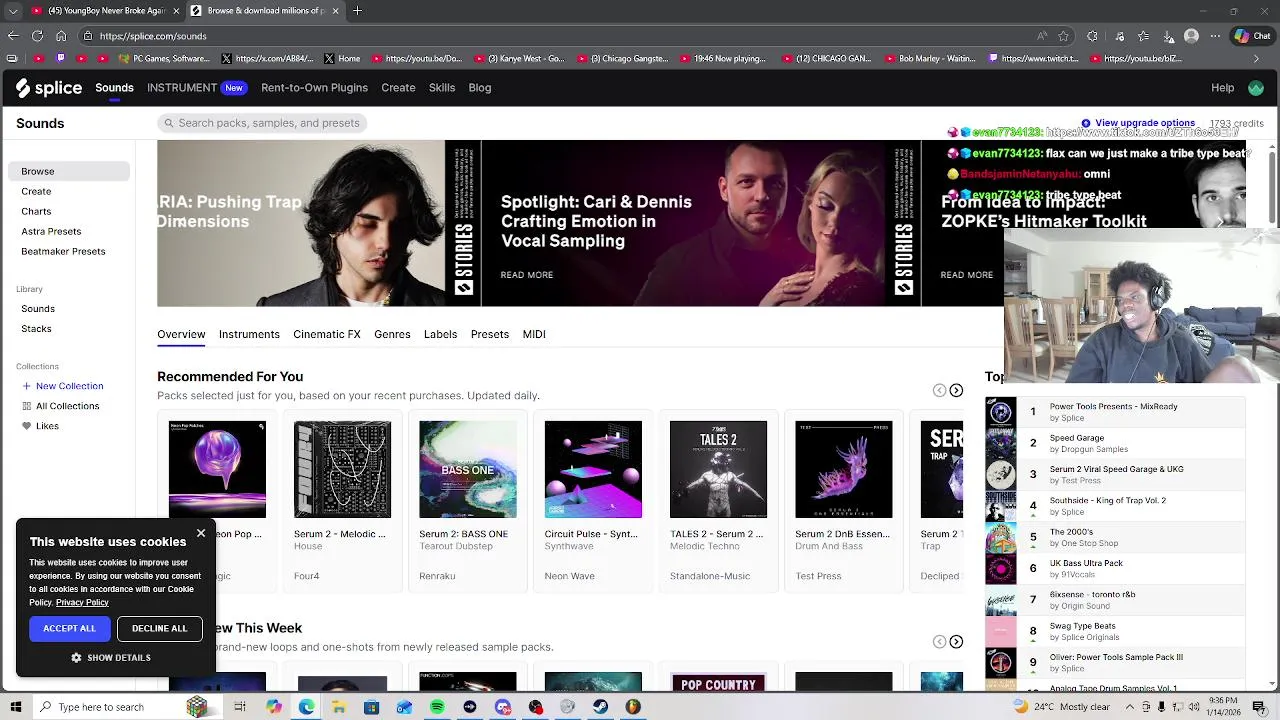Open Discord icon on taskbar
The image size is (1280, 720).
[502, 707]
